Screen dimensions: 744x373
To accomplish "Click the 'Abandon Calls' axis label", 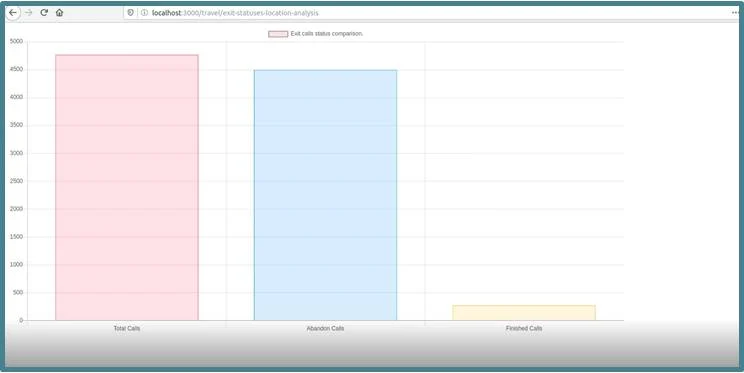I will [x=326, y=328].
